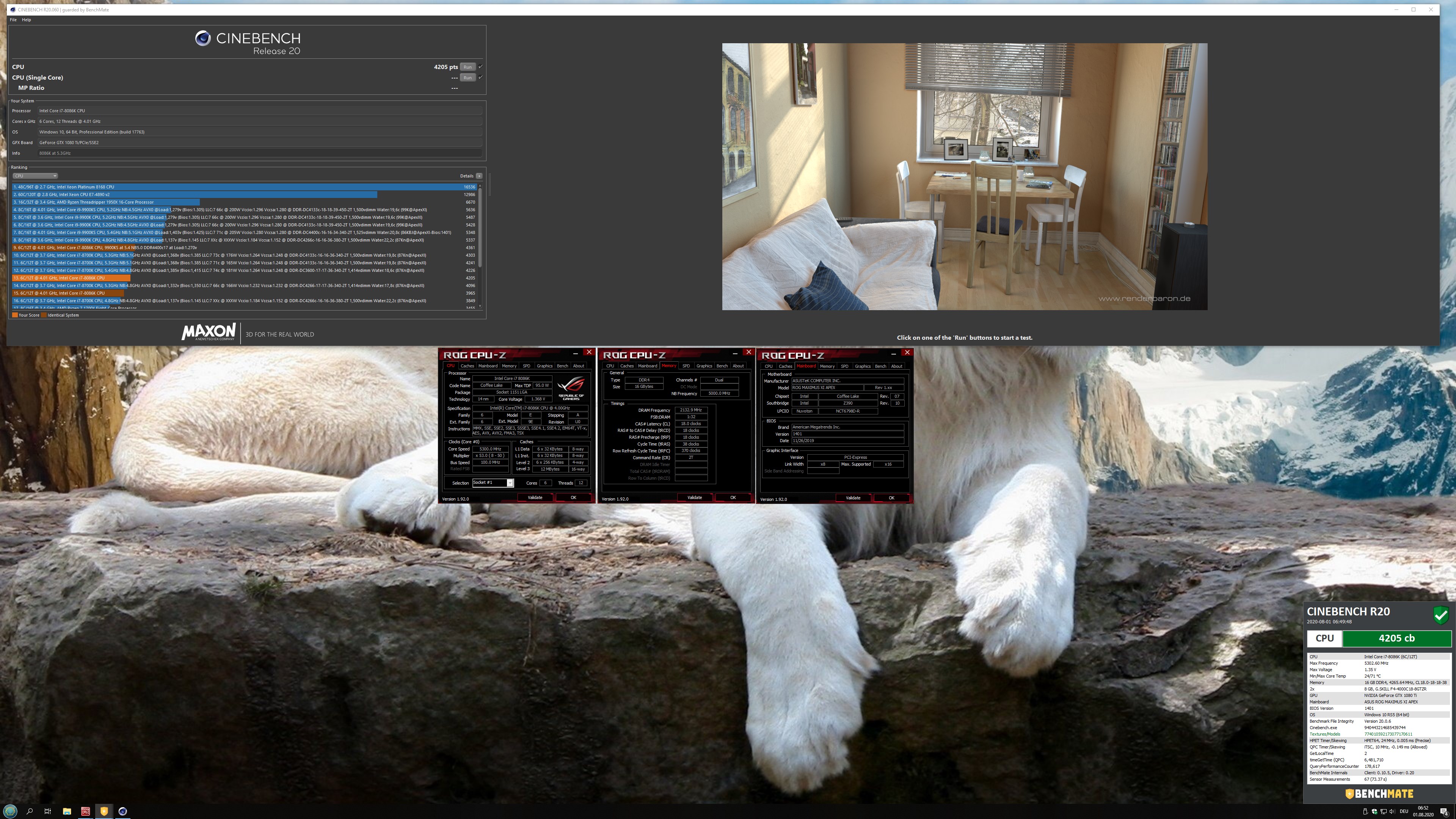Open Task View on the taskbar
This screenshot has width=1456, height=819.
[48, 811]
